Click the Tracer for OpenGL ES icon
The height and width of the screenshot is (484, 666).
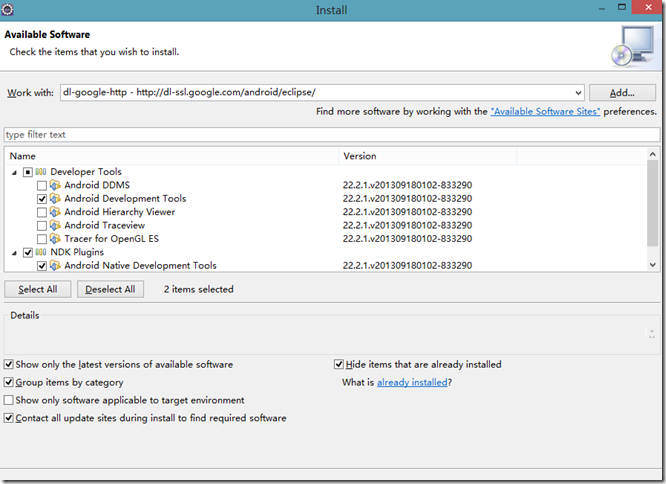pyautogui.click(x=55, y=239)
